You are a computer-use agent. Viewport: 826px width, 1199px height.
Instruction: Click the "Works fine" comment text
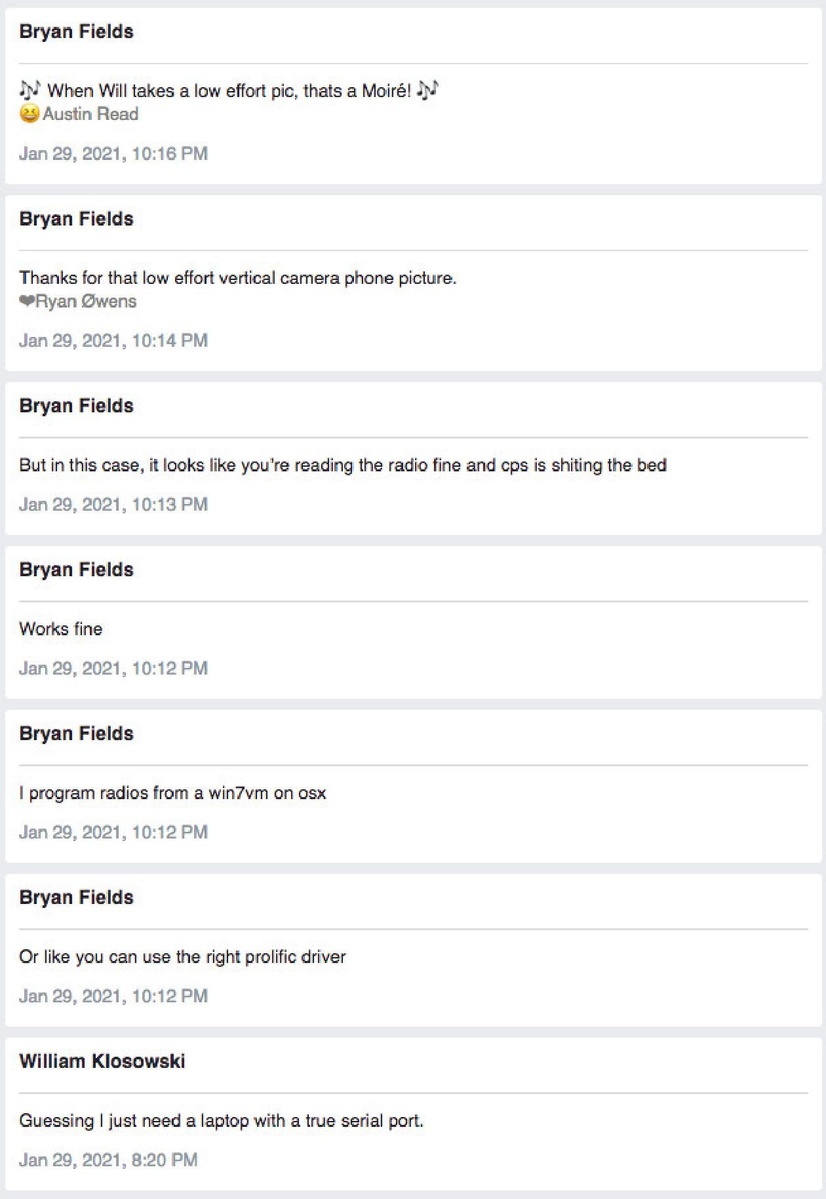click(x=61, y=629)
